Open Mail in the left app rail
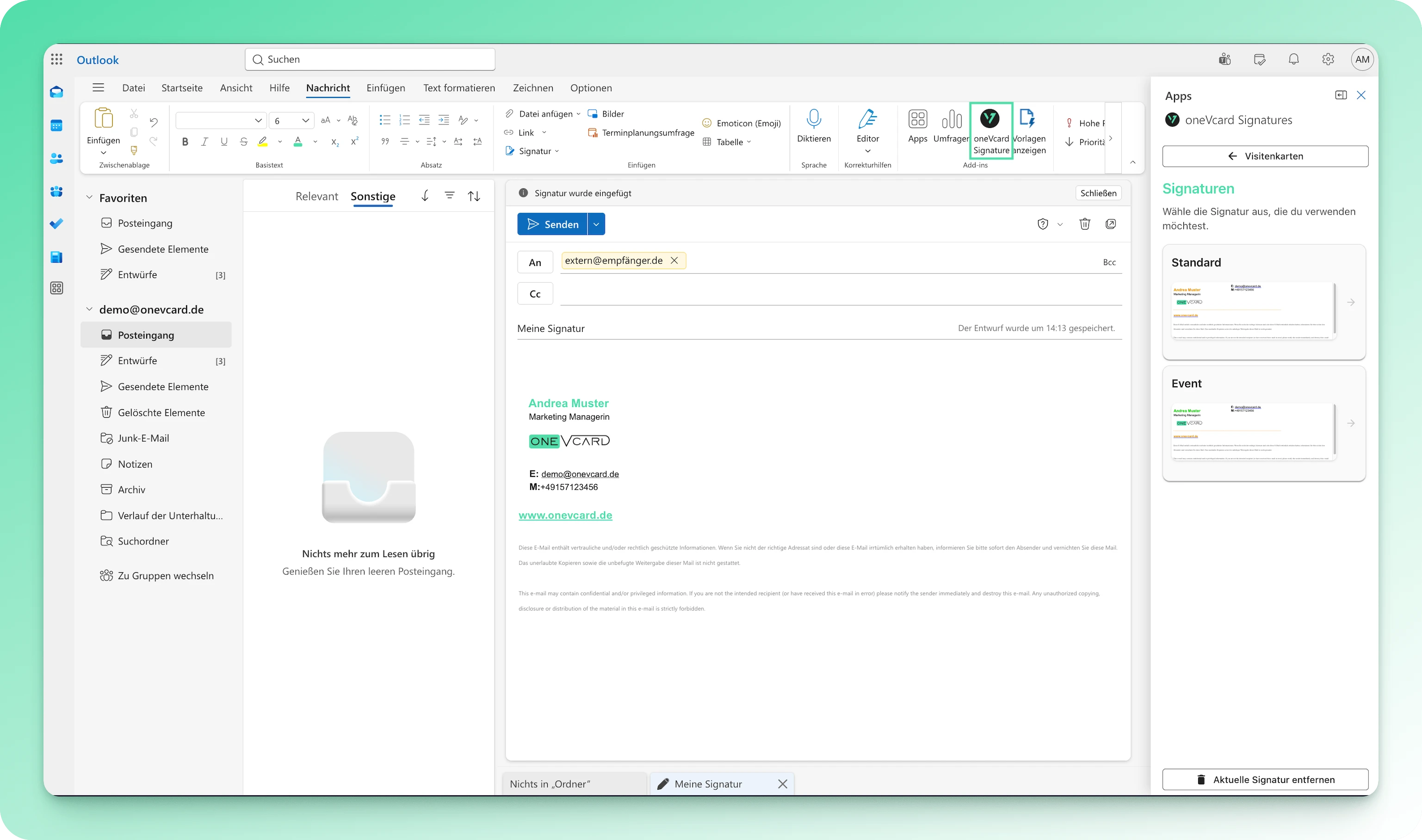Image resolution: width=1422 pixels, height=840 pixels. [x=56, y=92]
